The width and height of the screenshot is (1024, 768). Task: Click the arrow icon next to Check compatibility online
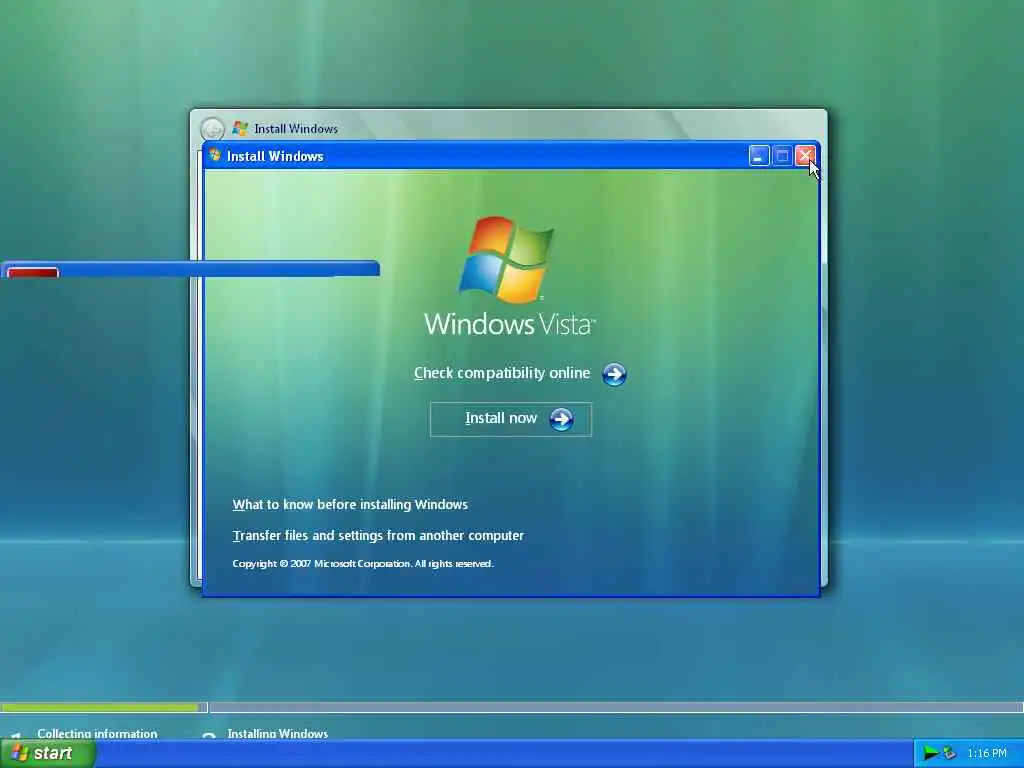click(614, 374)
